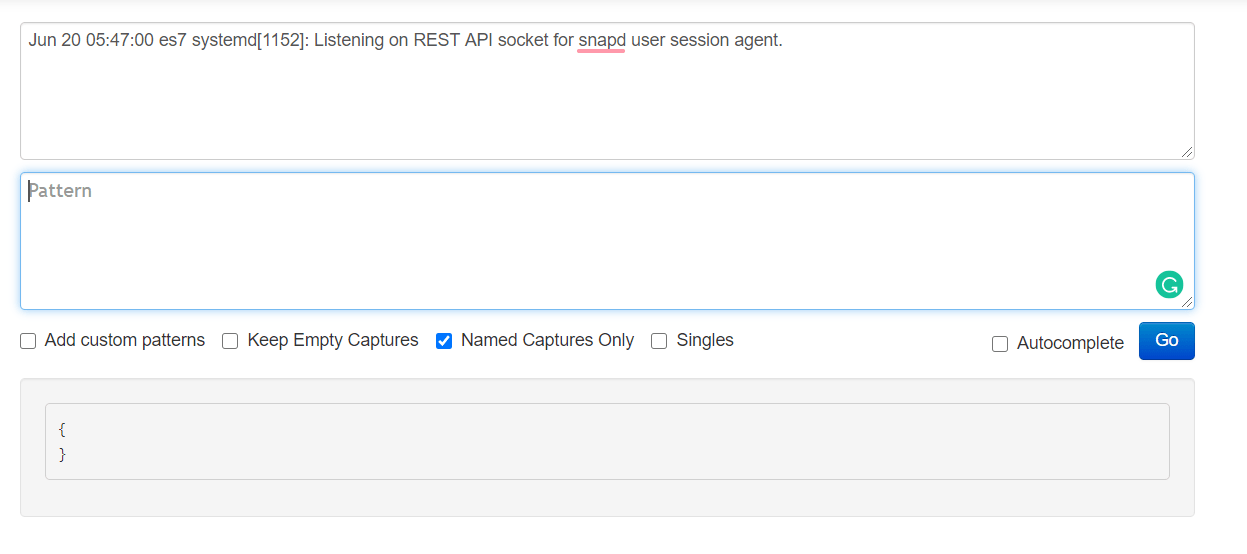Click the opening brace in JSON output
The height and width of the screenshot is (554, 1247).
tap(62, 430)
